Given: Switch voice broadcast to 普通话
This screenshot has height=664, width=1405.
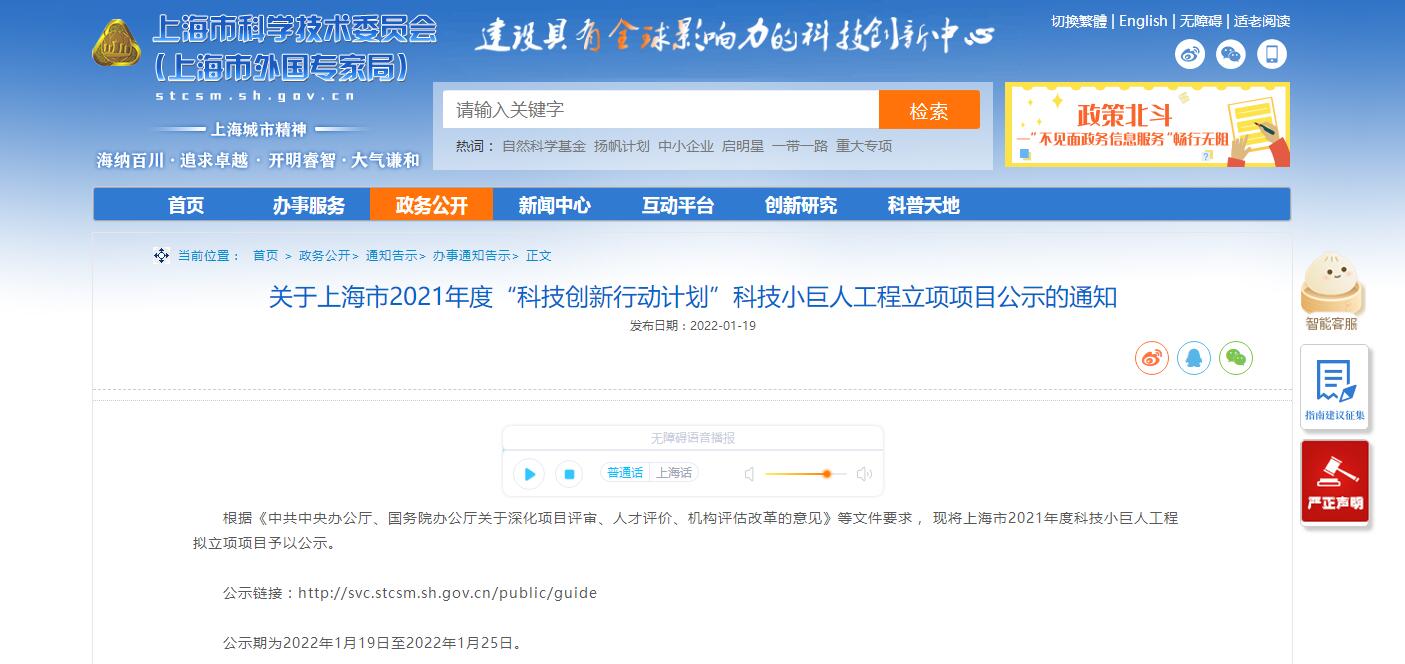Looking at the screenshot, I should click(625, 473).
